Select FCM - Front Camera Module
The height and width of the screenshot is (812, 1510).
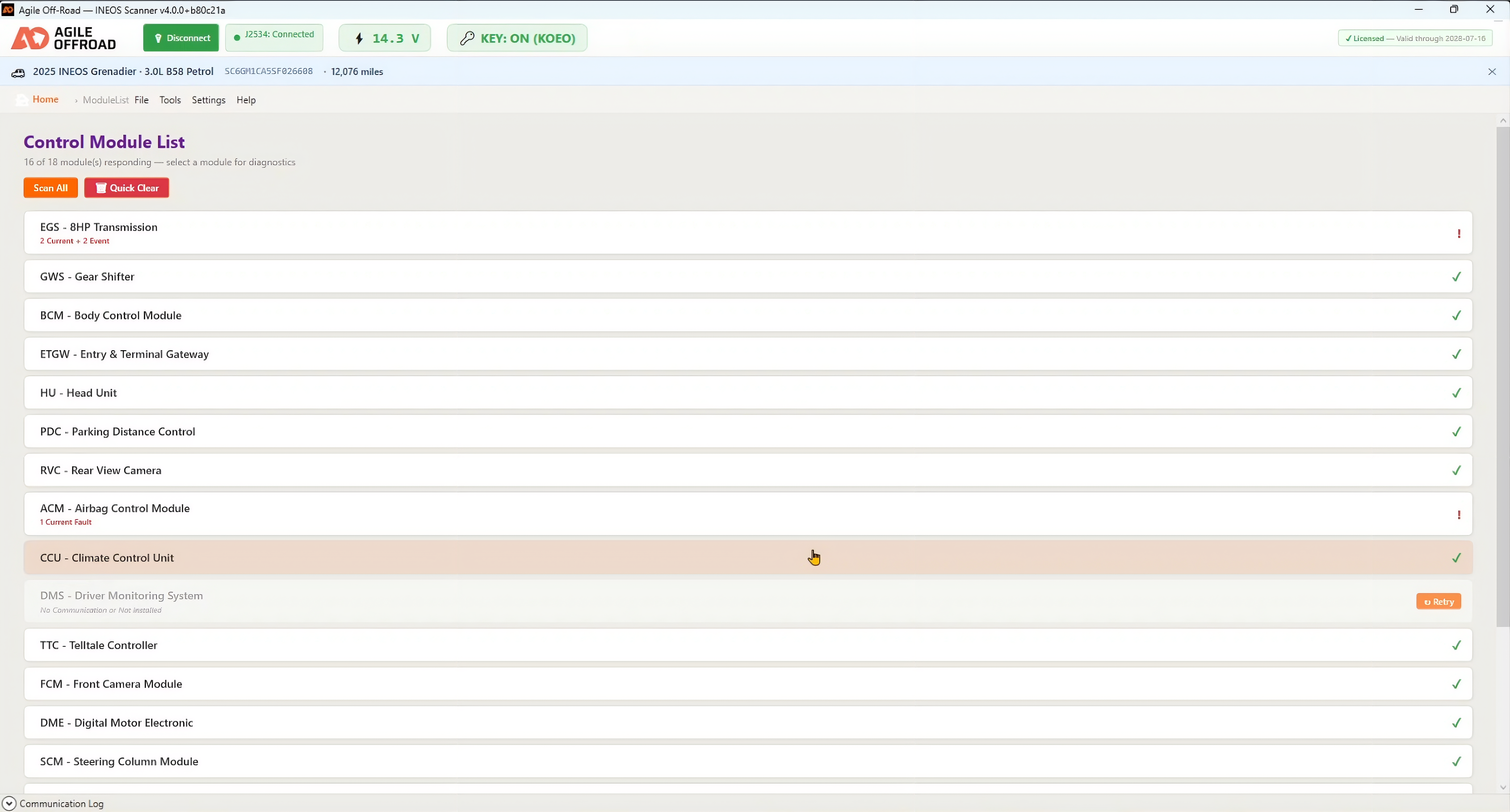748,684
